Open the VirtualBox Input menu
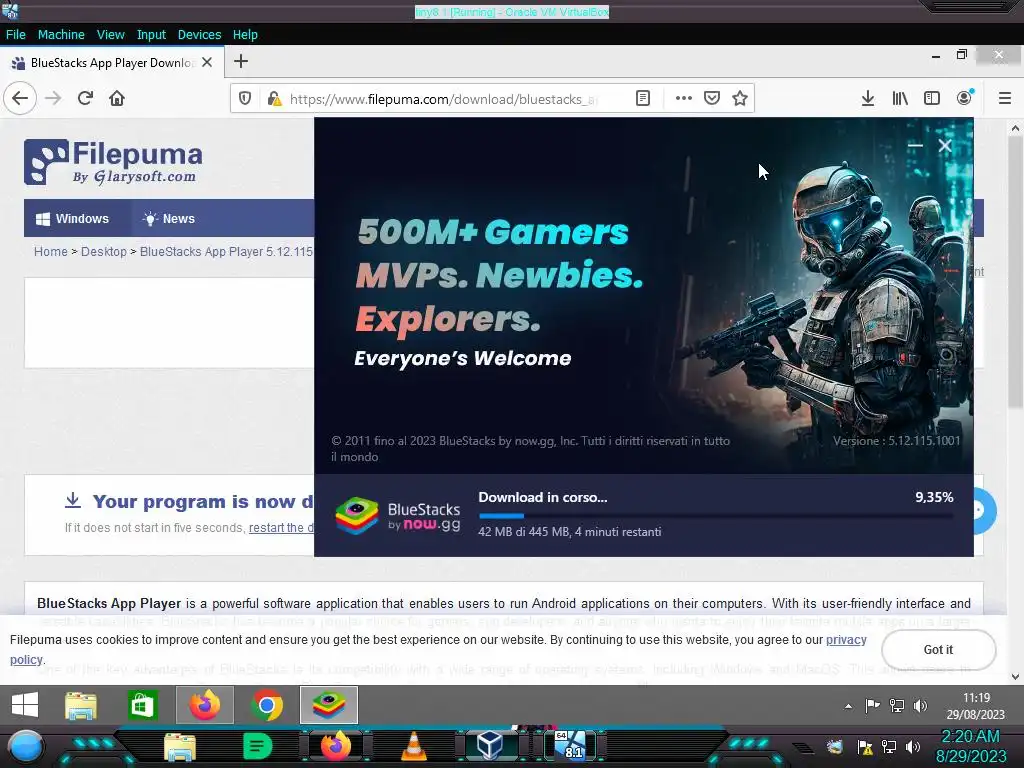The image size is (1024, 768). (151, 35)
